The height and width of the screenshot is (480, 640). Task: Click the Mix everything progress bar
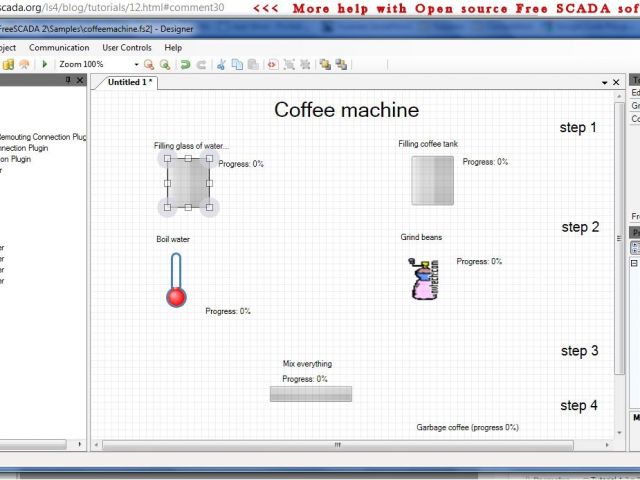(310, 393)
